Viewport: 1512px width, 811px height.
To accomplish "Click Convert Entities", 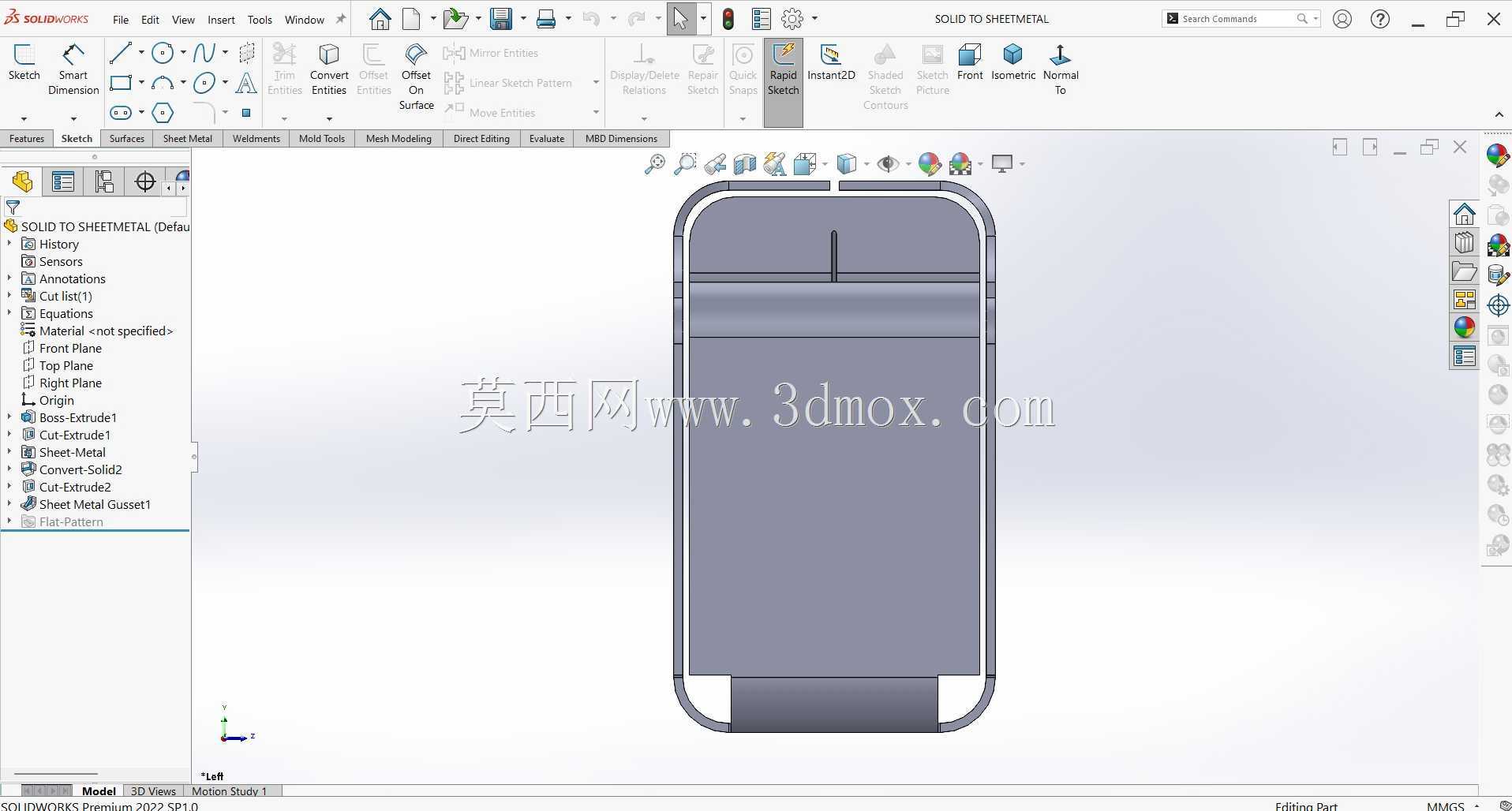I will point(329,69).
